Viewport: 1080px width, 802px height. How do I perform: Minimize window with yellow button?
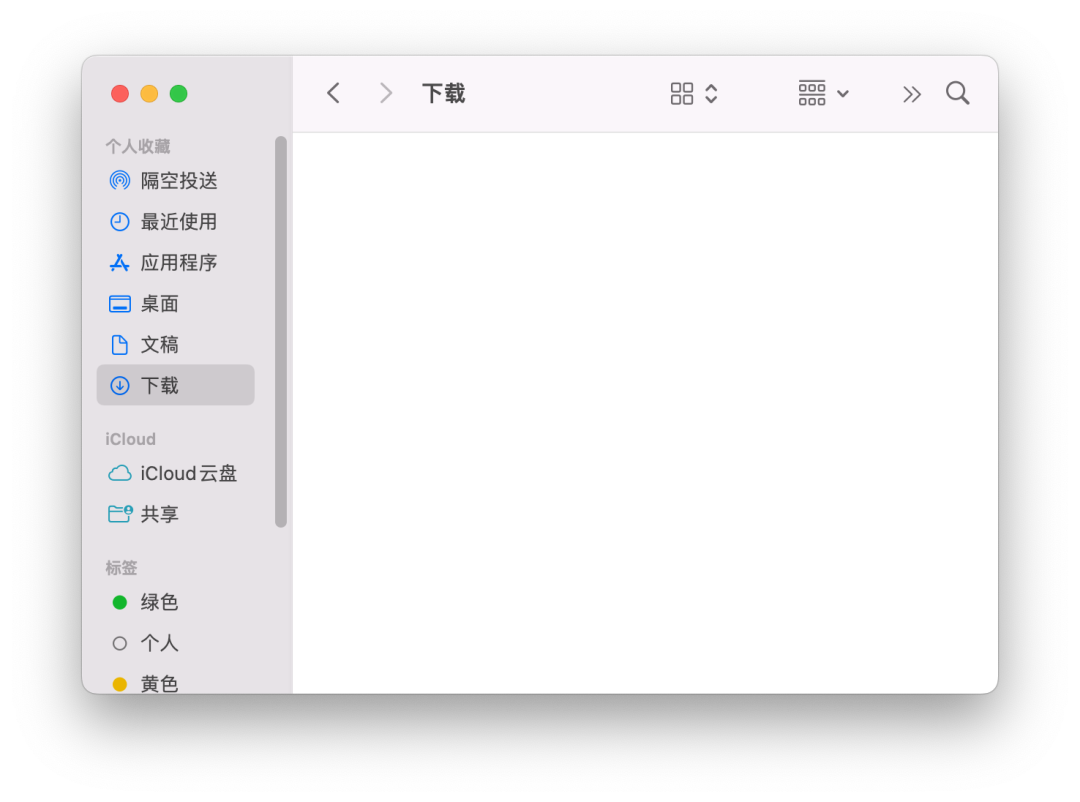[x=149, y=94]
